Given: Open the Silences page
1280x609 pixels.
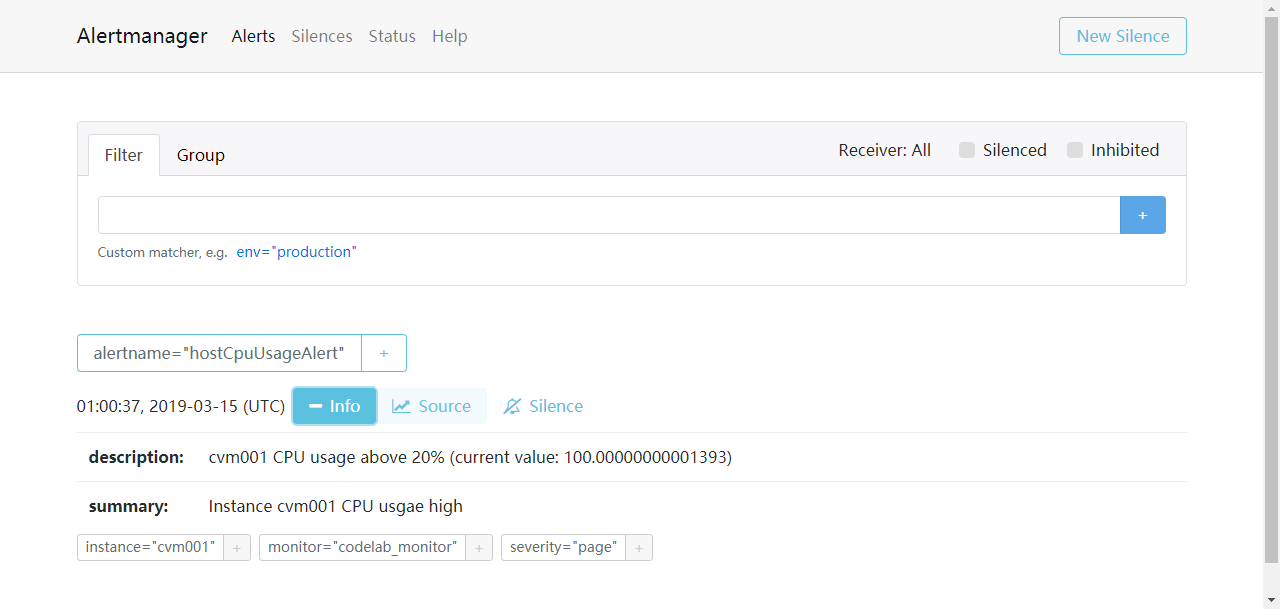Looking at the screenshot, I should [x=321, y=36].
